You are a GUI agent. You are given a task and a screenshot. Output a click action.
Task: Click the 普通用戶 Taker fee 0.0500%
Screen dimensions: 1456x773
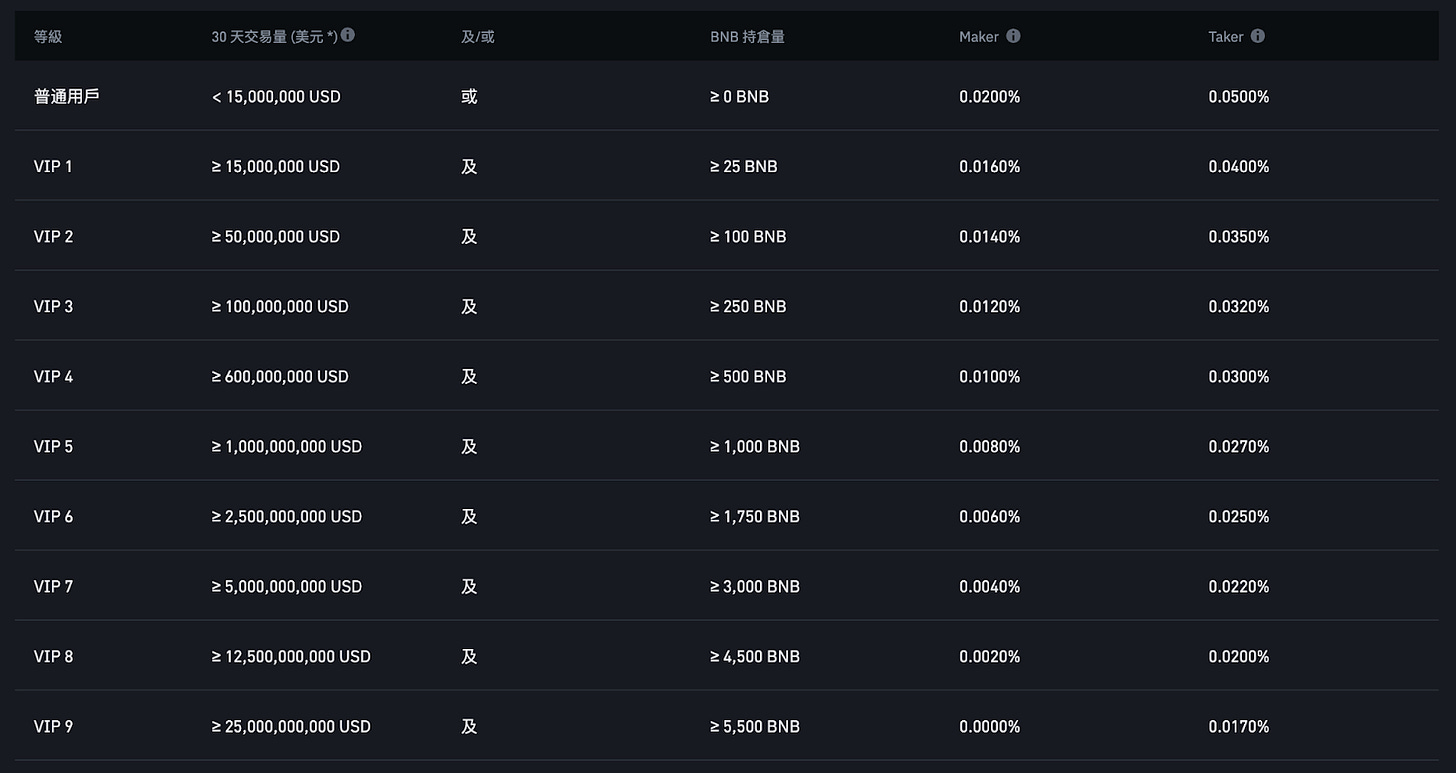tap(1238, 97)
